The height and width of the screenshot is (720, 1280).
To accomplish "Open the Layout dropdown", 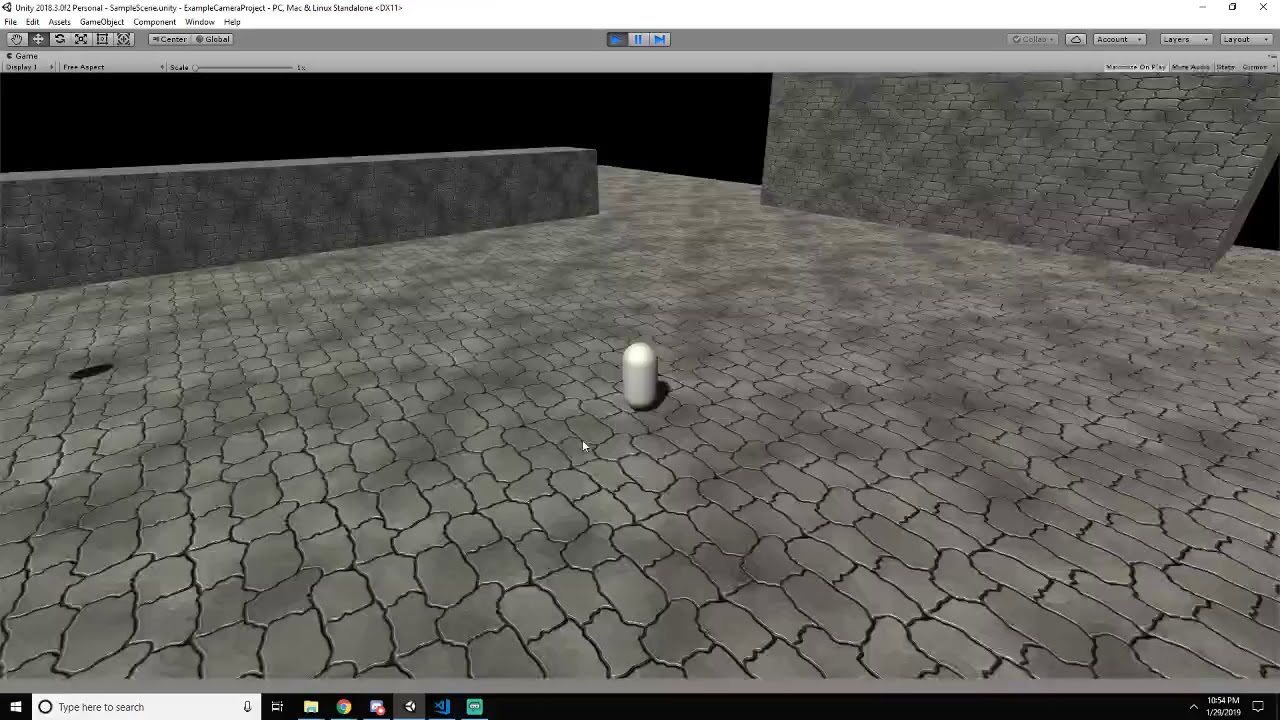I will click(1245, 39).
